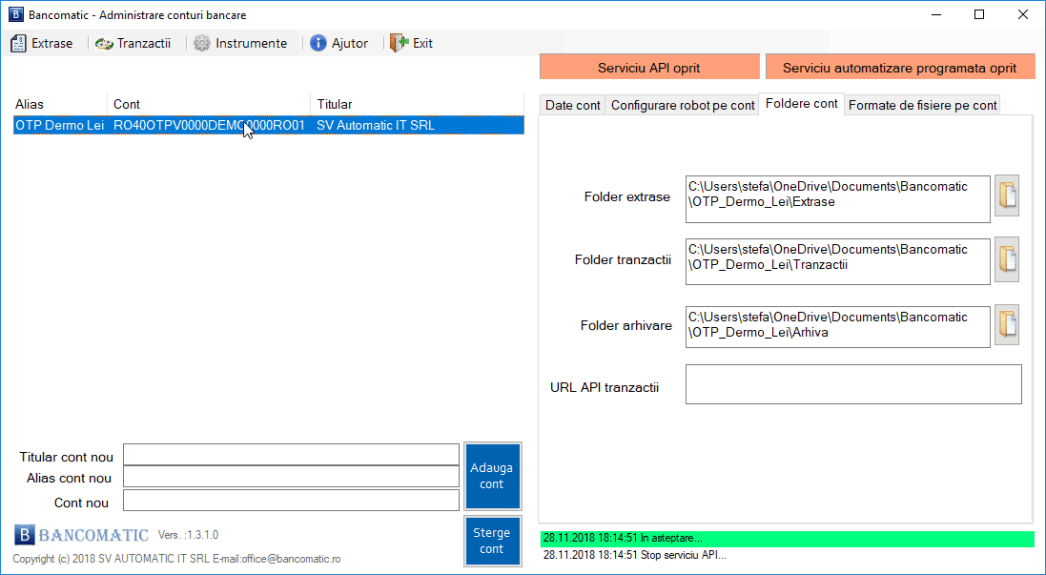Click the Exit menu item
The image size is (1046, 575).
pos(411,43)
